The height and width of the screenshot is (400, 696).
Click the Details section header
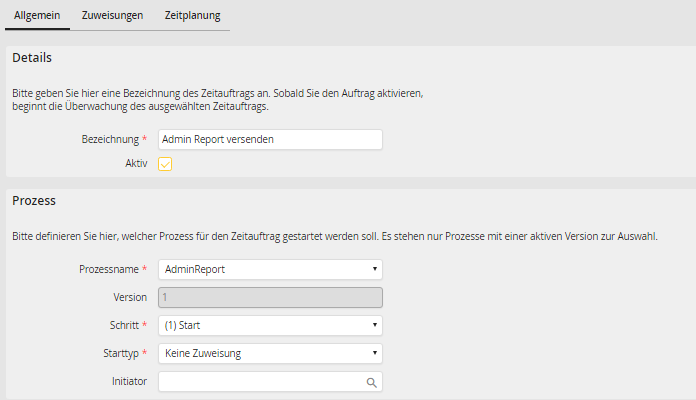[x=32, y=58]
